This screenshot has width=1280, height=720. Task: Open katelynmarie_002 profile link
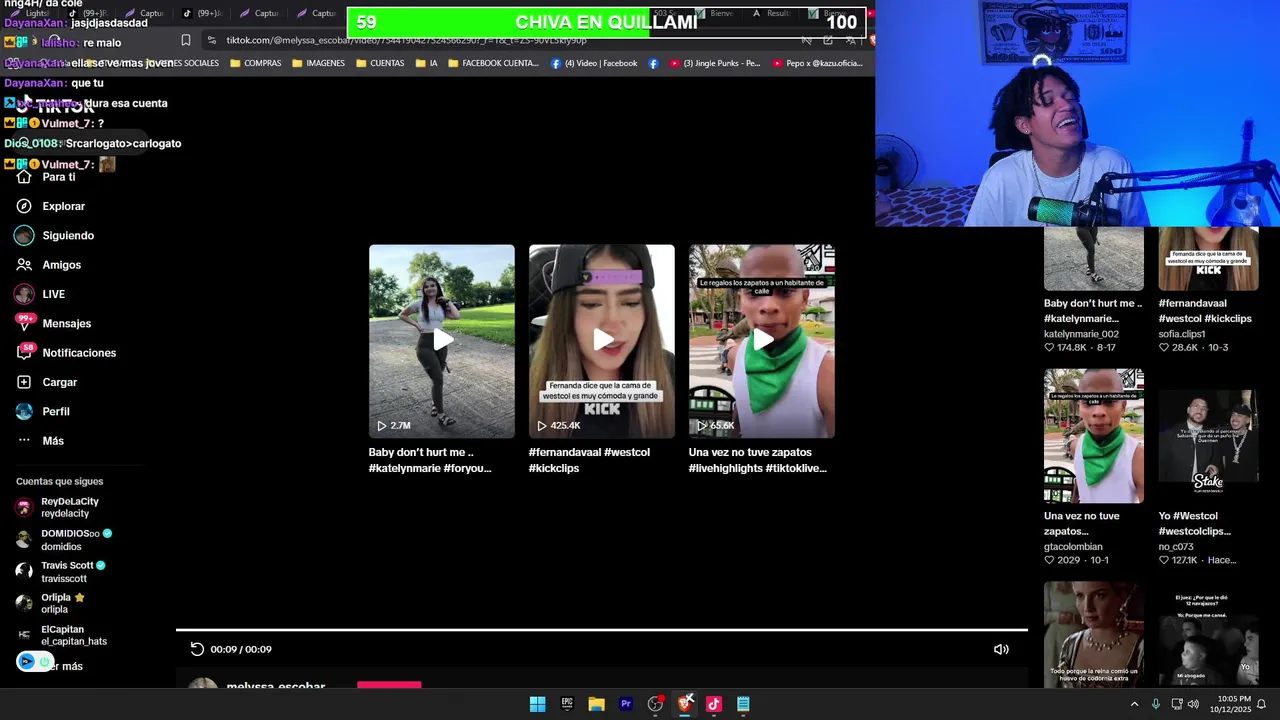point(1081,334)
